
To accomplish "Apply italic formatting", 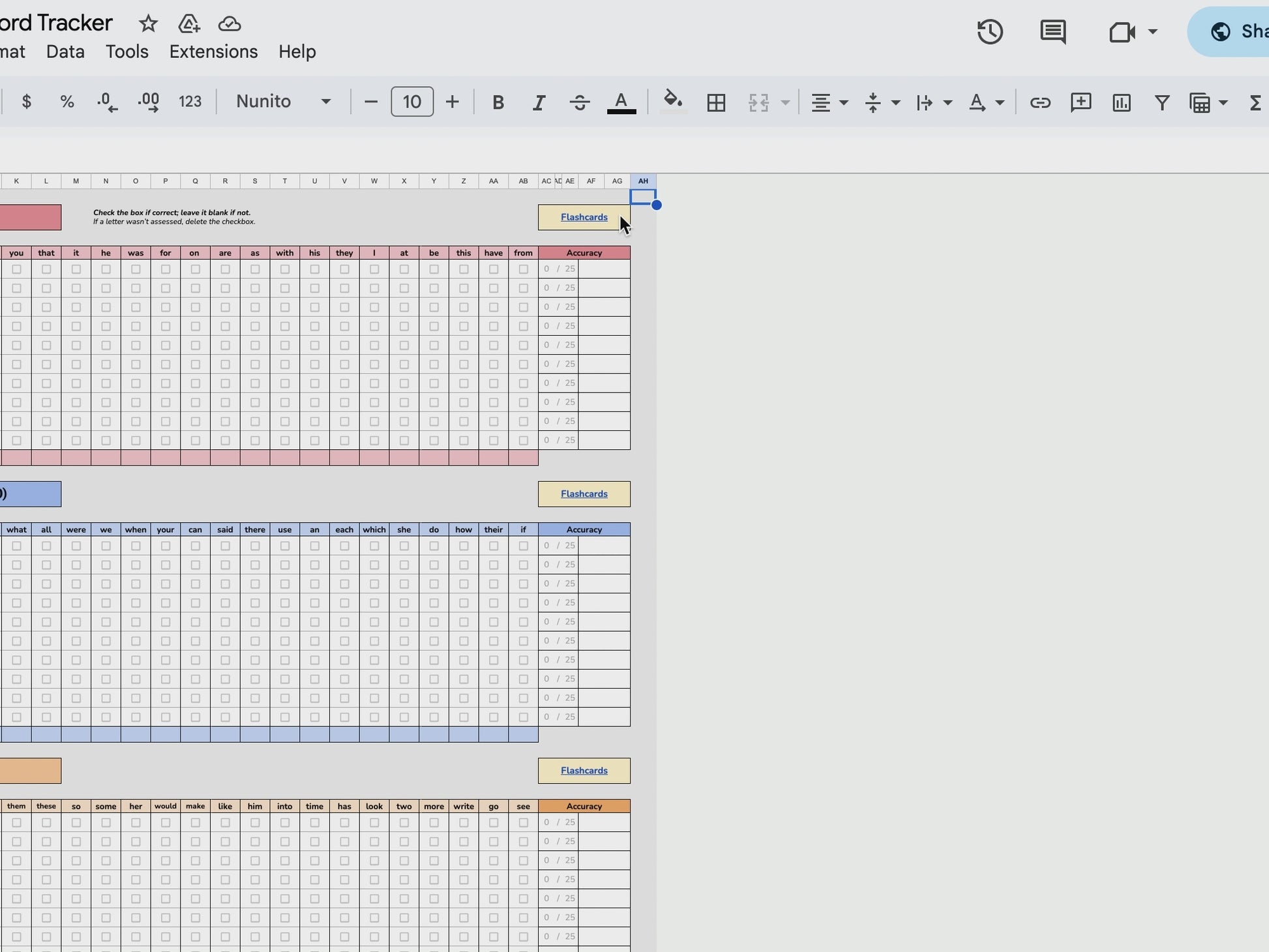I will 538,102.
